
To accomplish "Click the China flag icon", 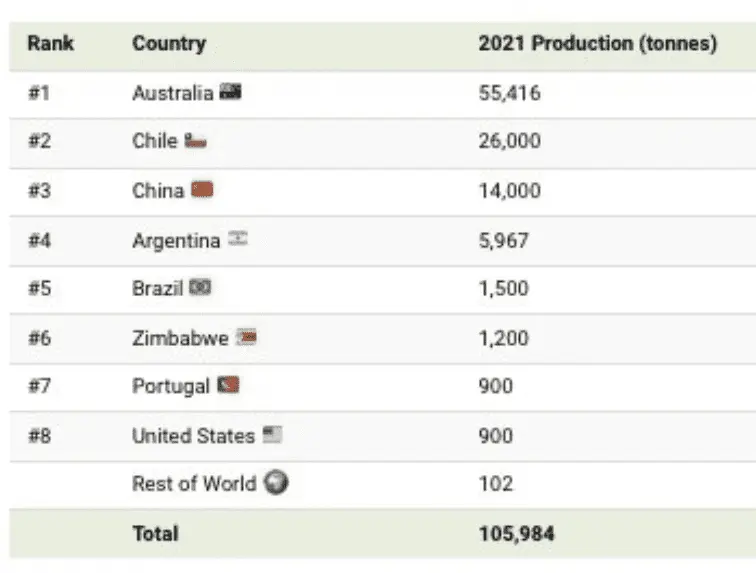I will (202, 190).
